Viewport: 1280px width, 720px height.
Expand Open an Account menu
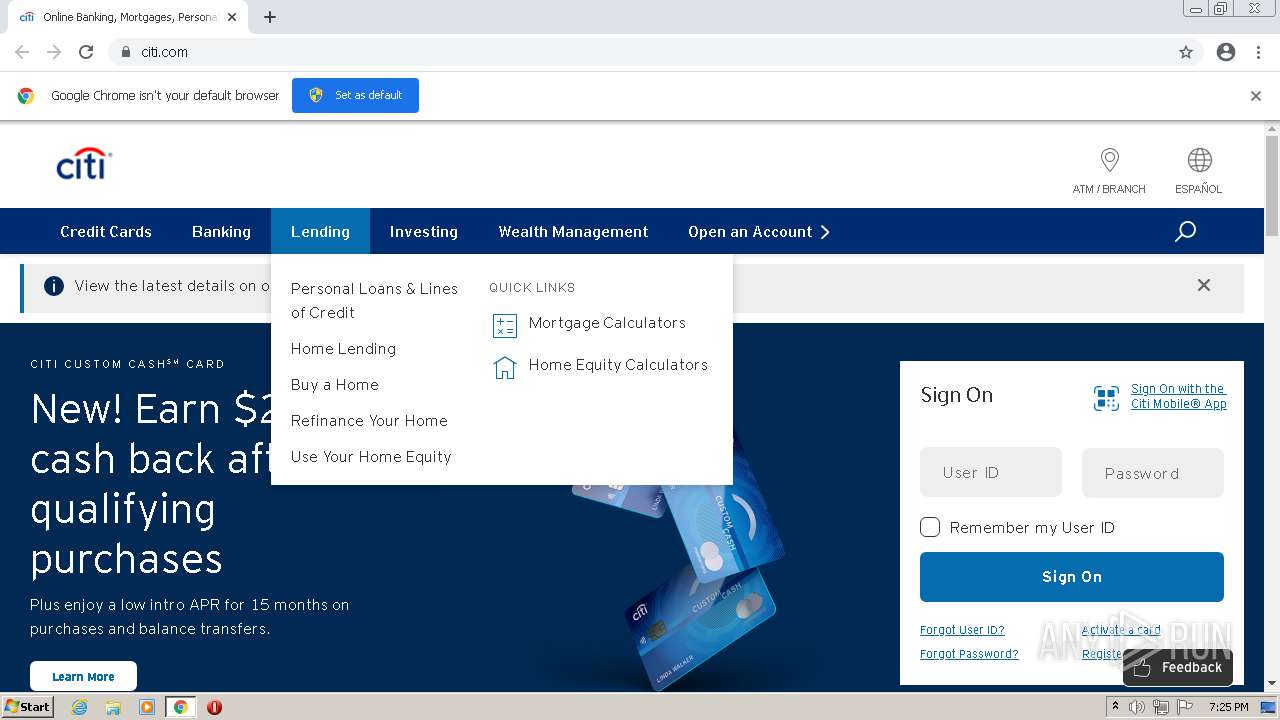759,231
